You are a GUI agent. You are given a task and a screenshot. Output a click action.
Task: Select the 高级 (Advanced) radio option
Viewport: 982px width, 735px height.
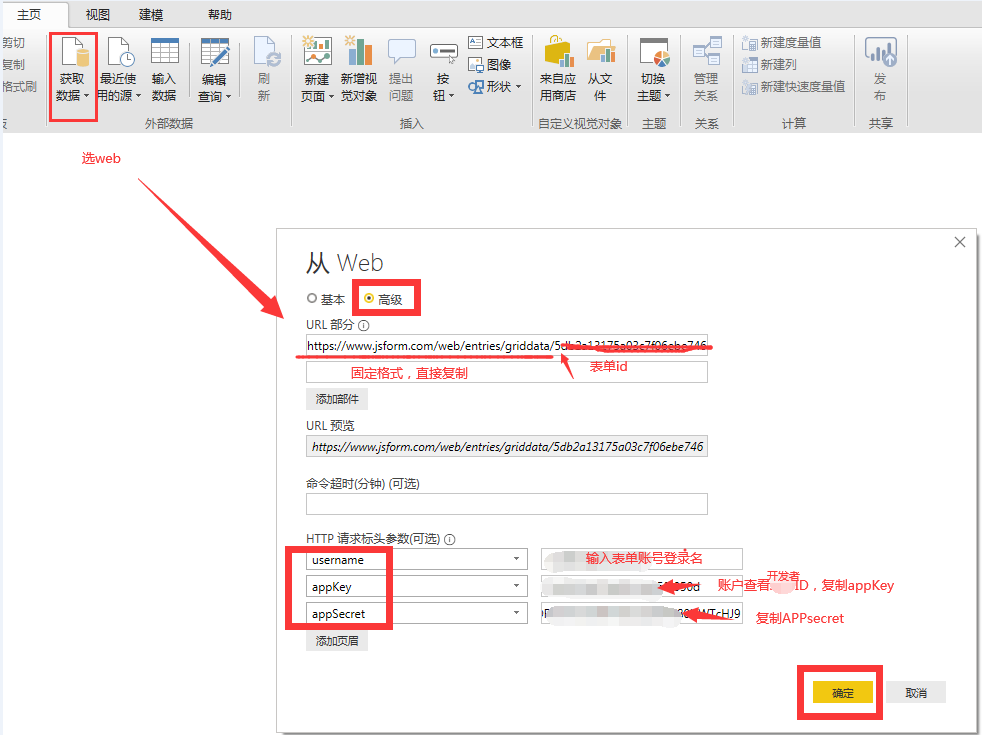click(x=370, y=299)
